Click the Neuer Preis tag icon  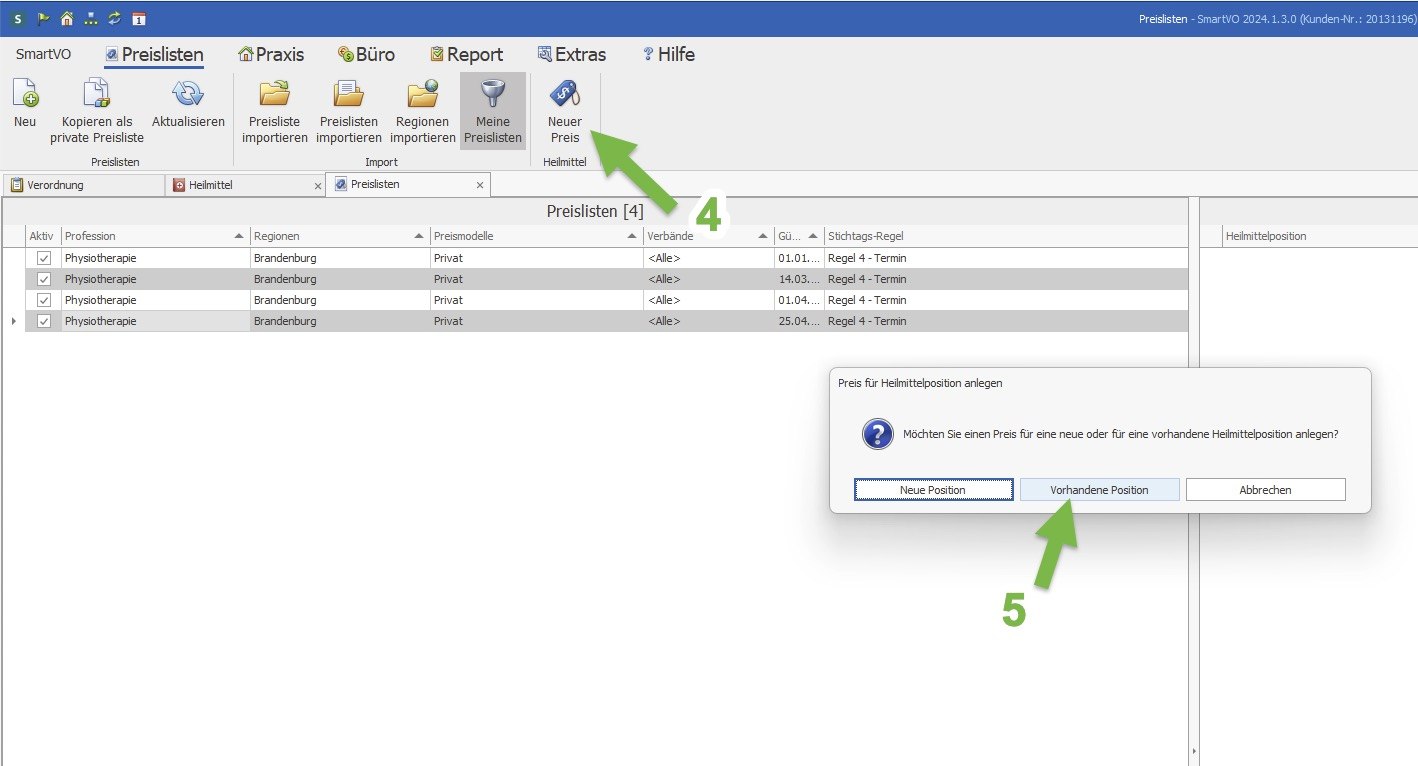(564, 95)
